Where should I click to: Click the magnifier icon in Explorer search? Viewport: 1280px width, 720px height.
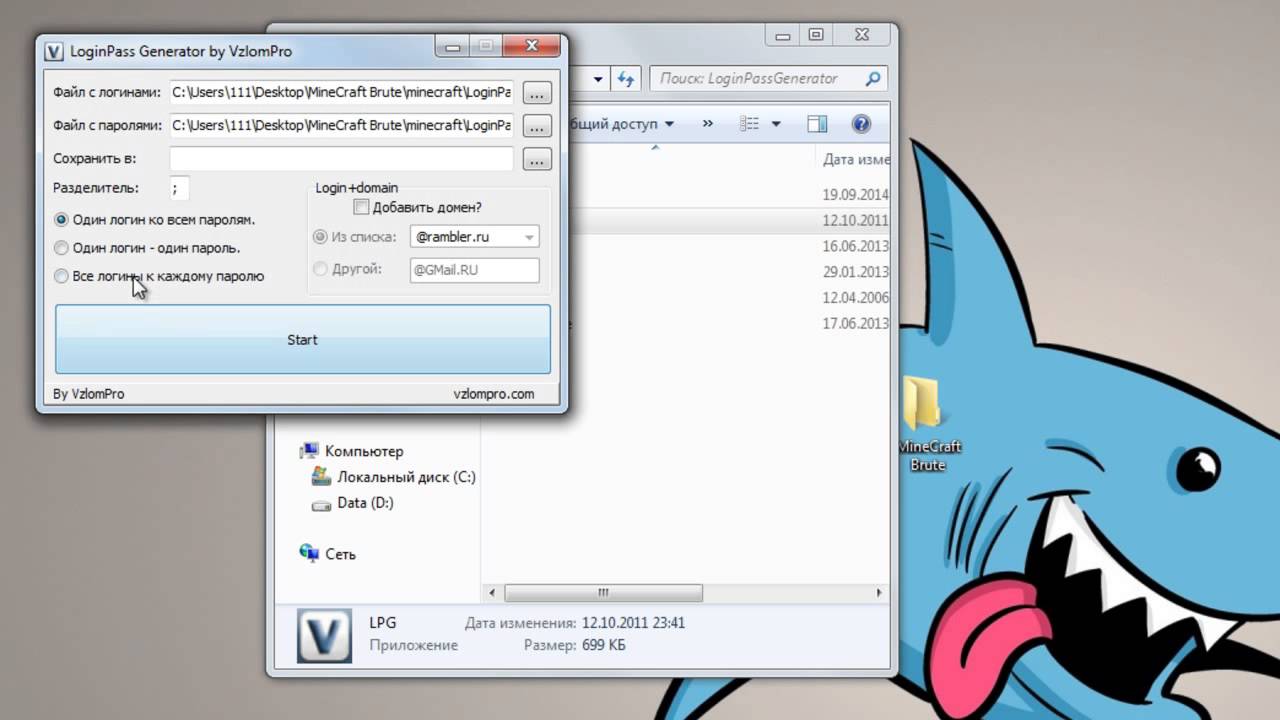(873, 78)
